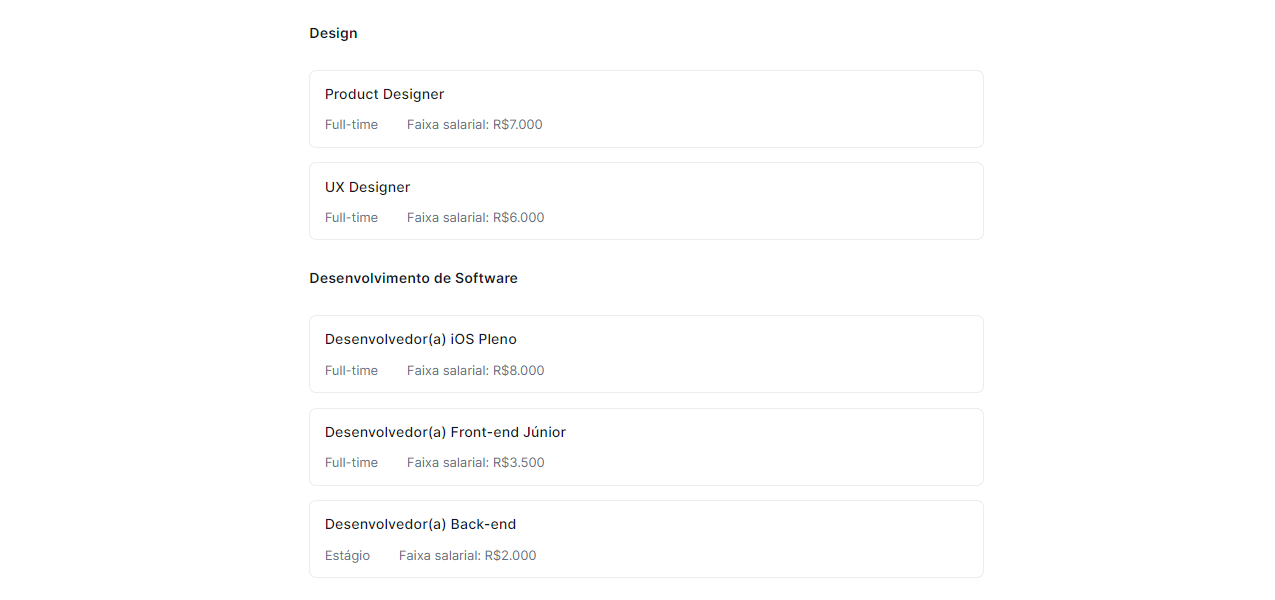Select the Desenvolvimento de Software header

pyautogui.click(x=413, y=278)
